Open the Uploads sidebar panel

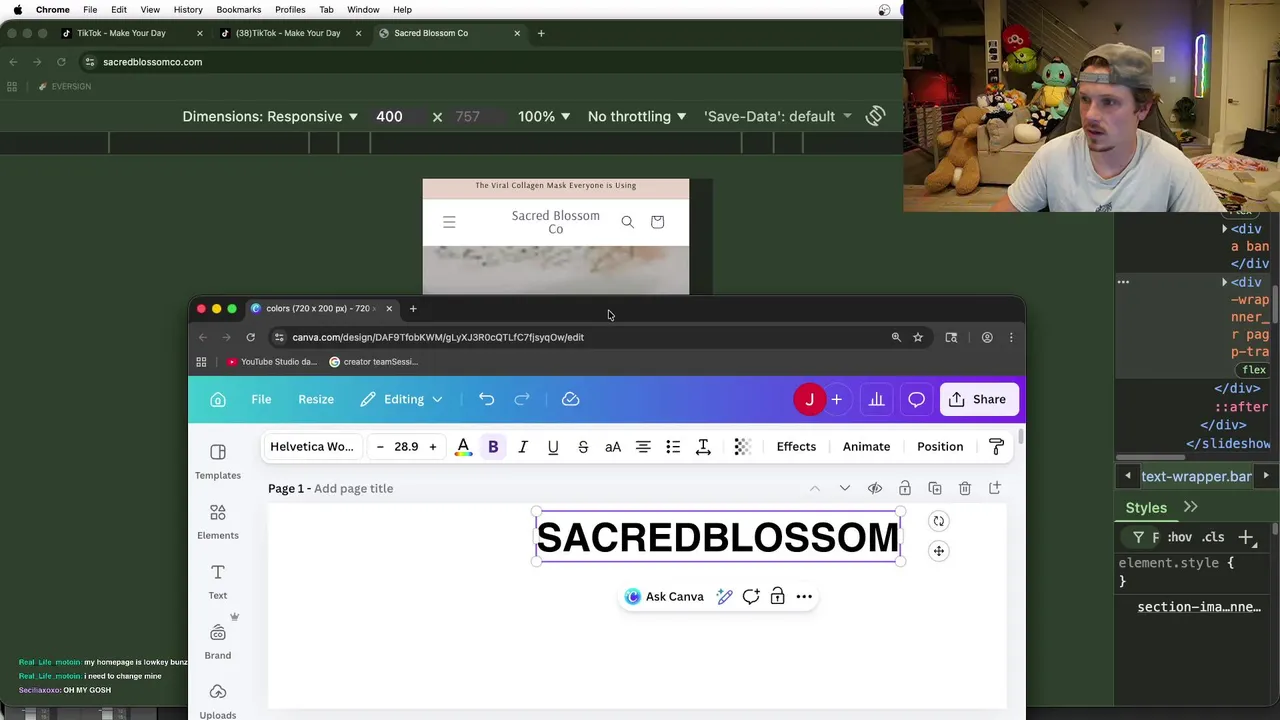[218, 701]
